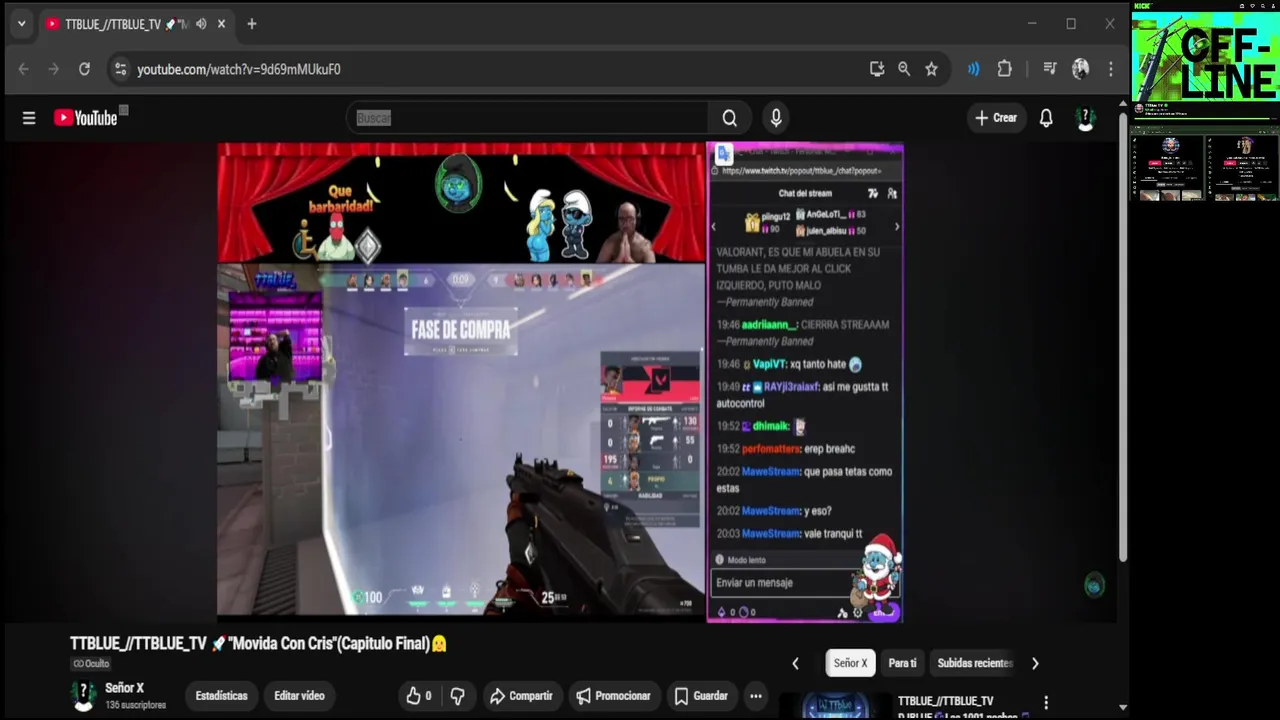The width and height of the screenshot is (1280, 720).
Task: Open the YouTube account avatar menu
Action: pos(1085,118)
